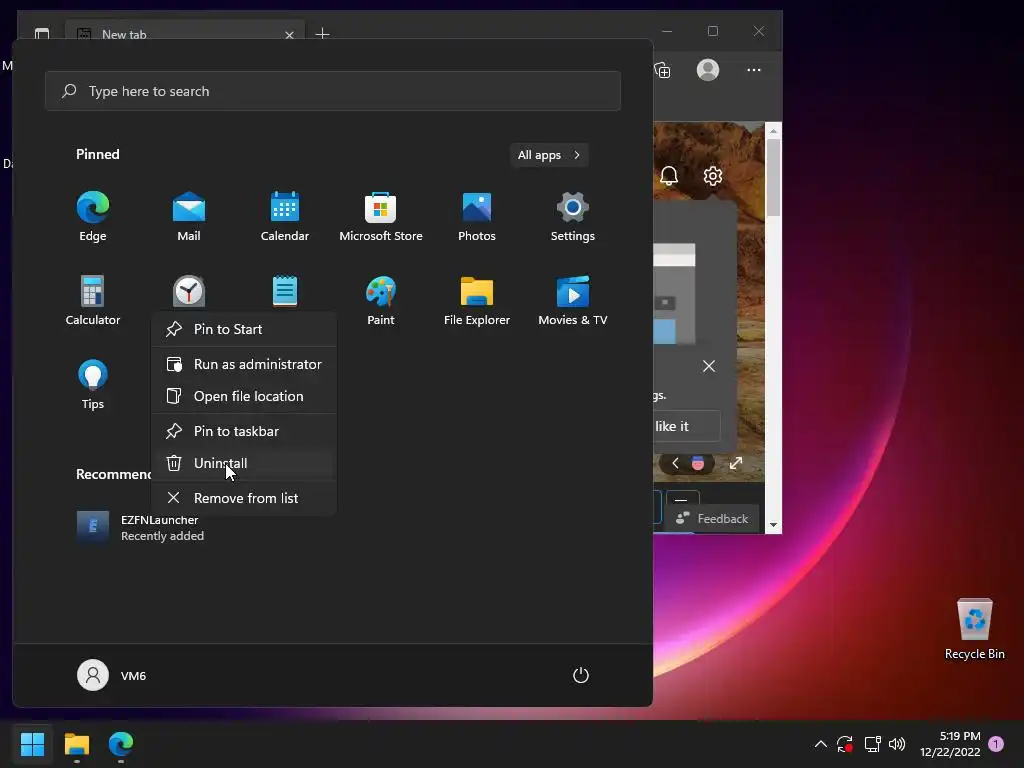
Task: Open the Settings pinned app
Action: click(573, 216)
